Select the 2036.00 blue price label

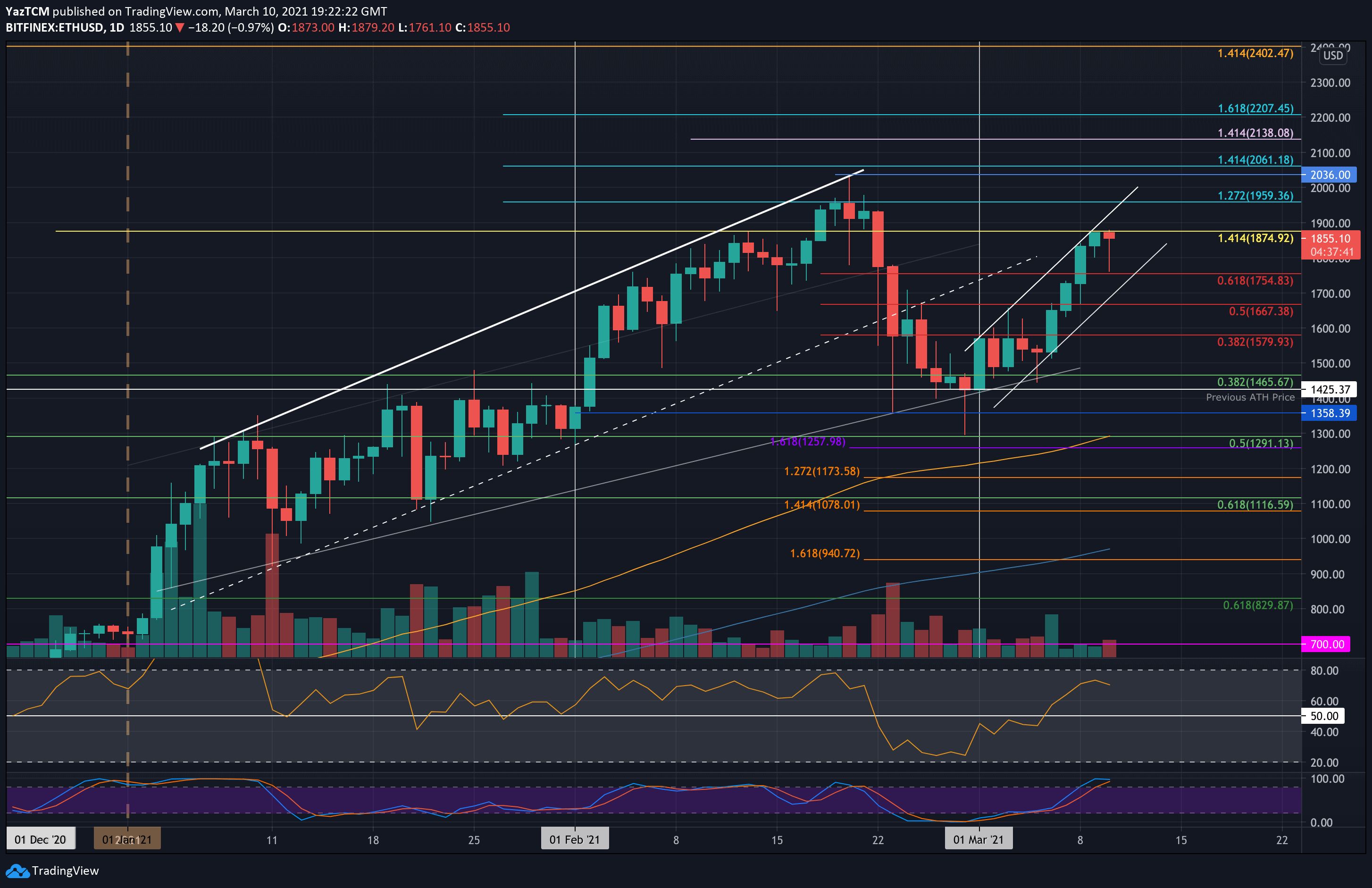coord(1330,175)
